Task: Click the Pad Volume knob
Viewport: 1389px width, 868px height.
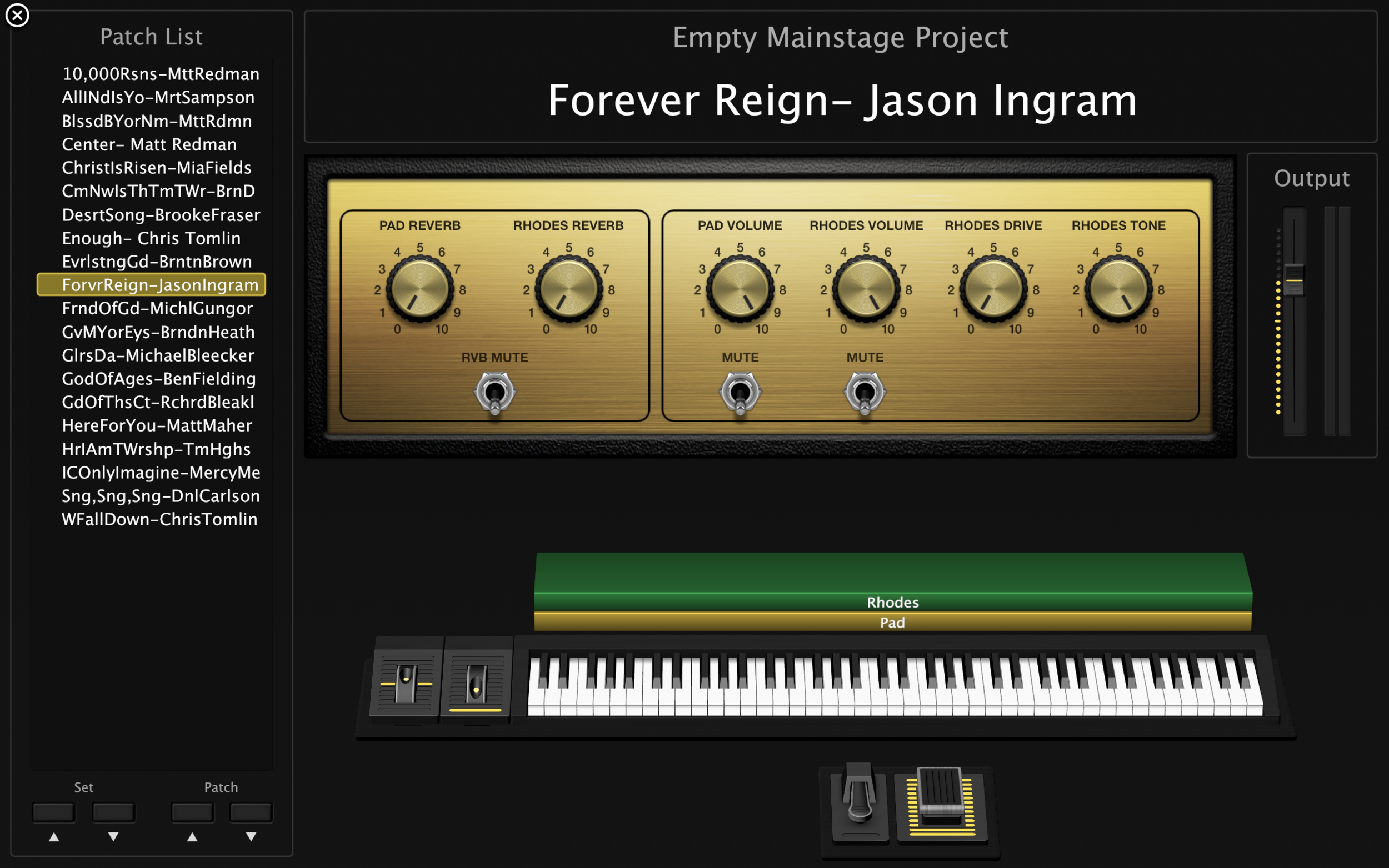Action: [740, 288]
